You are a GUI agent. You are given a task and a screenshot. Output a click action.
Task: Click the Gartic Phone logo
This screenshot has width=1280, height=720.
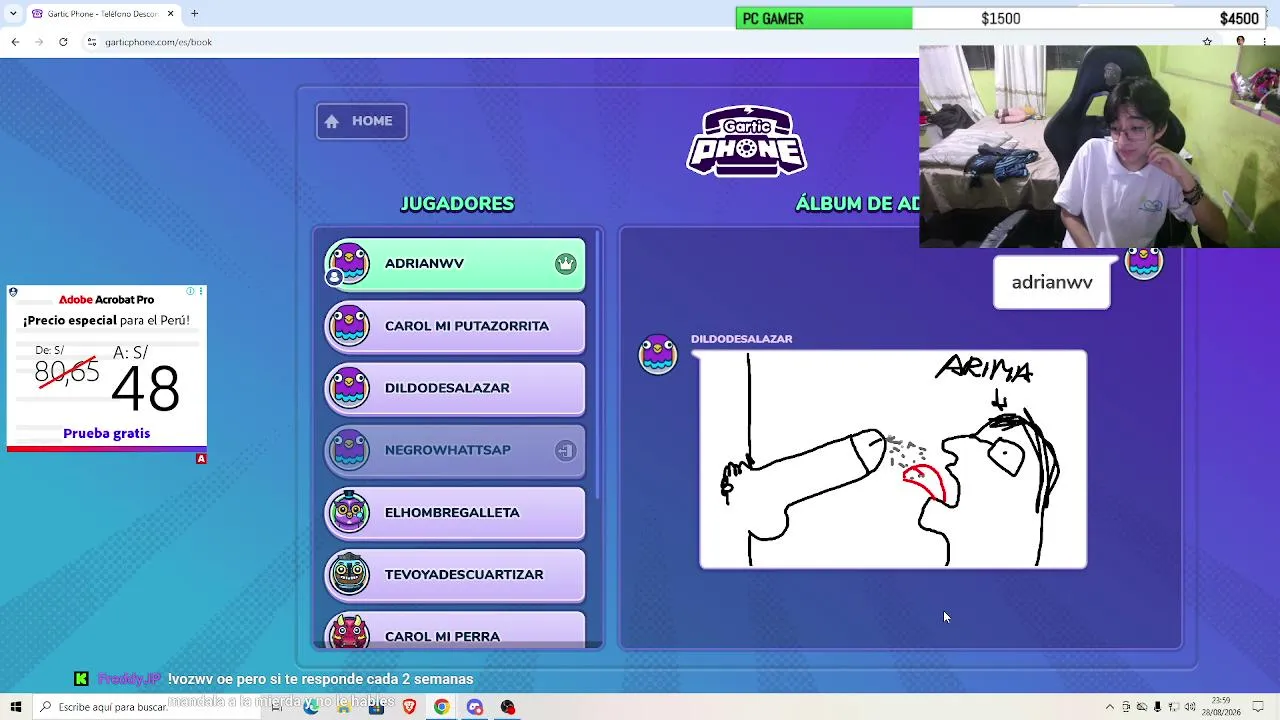click(747, 141)
